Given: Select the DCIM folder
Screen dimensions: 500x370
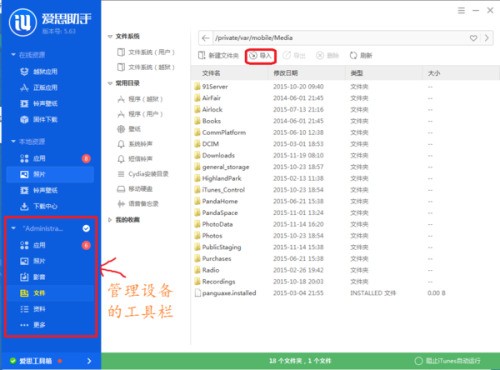Looking at the screenshot, I should [x=207, y=144].
